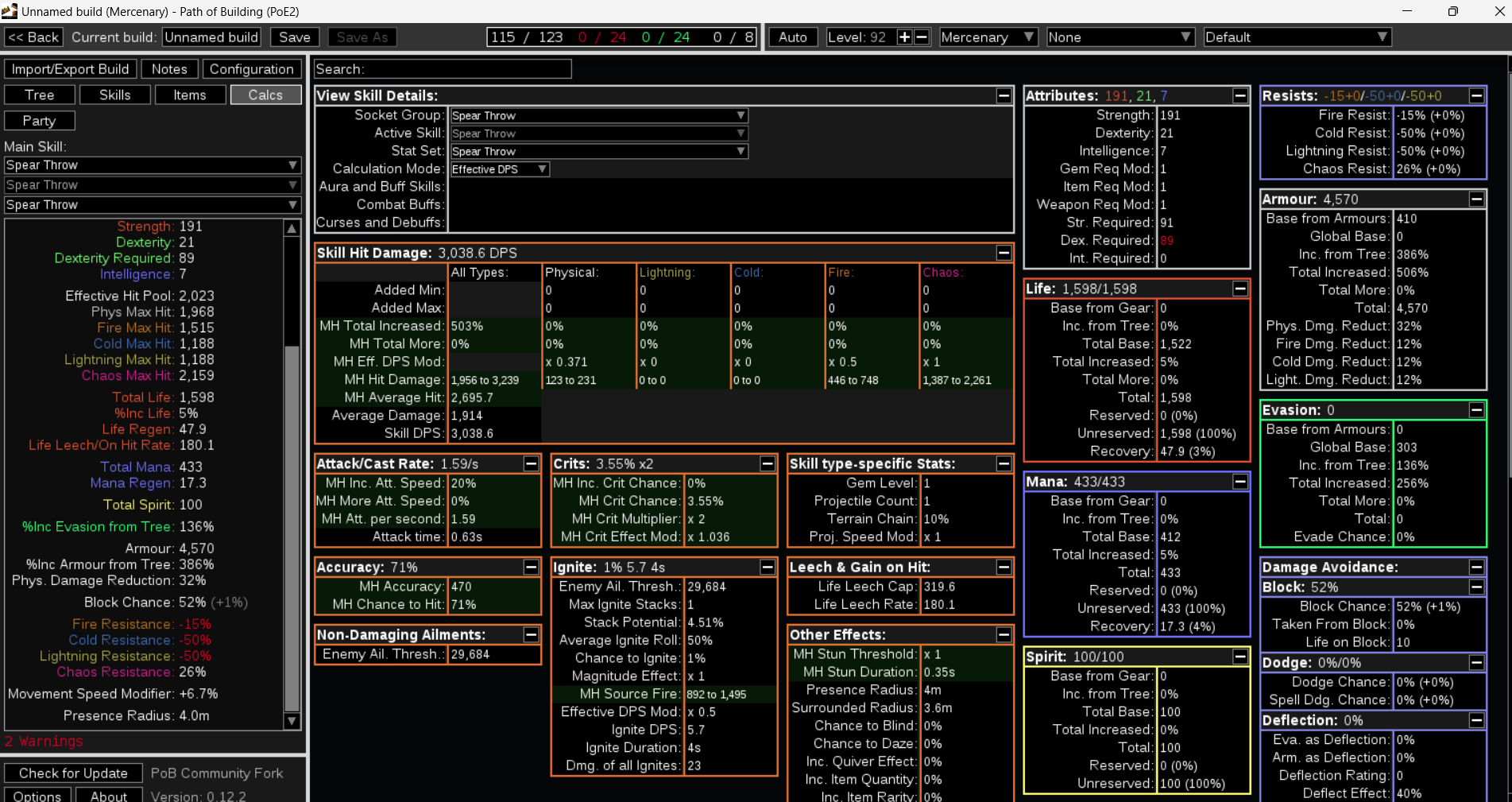Collapse the Attack/Cast Rate section
The width and height of the screenshot is (1512, 802).
pos(532,463)
